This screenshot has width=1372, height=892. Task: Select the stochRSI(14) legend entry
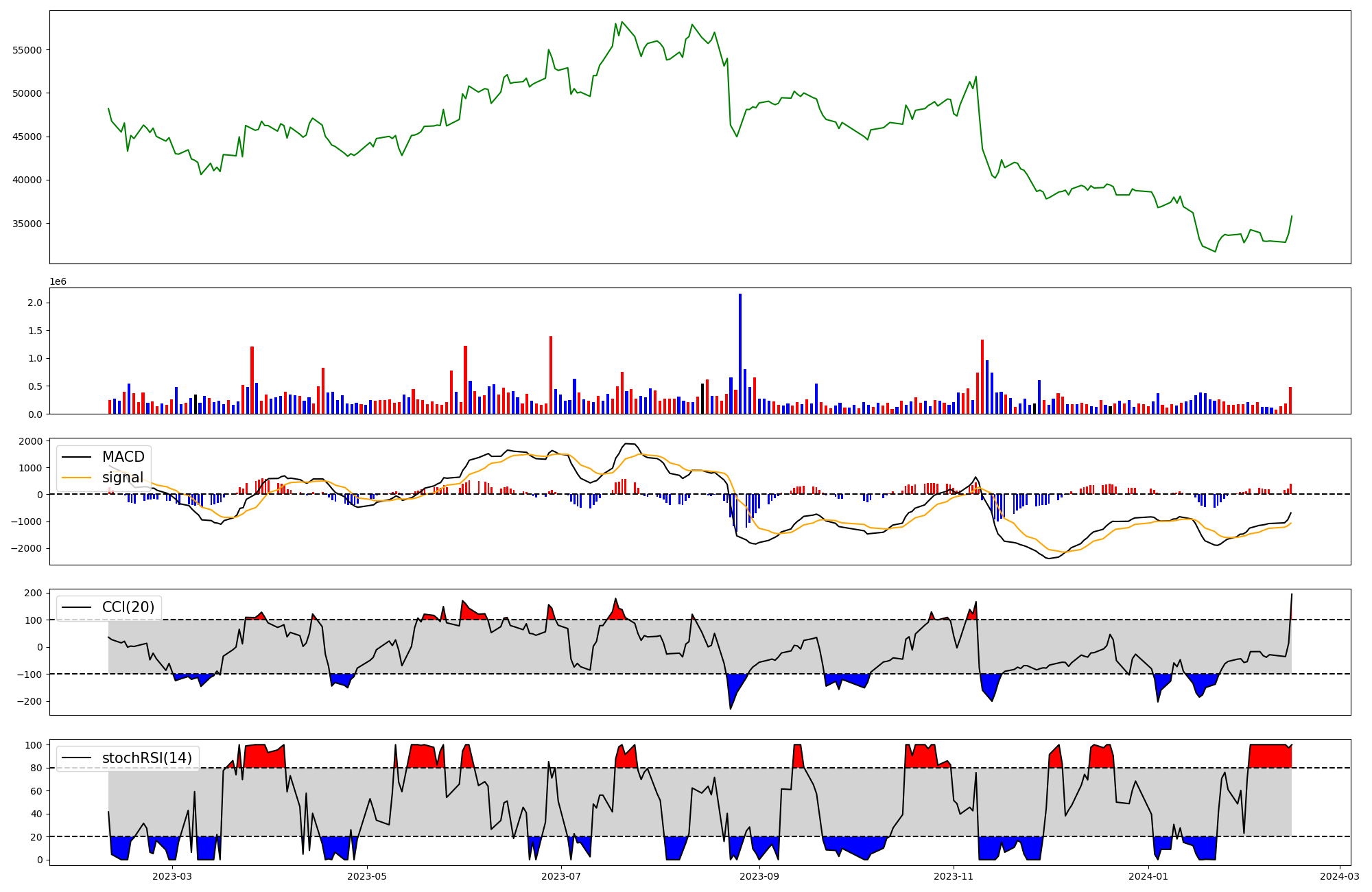147,758
